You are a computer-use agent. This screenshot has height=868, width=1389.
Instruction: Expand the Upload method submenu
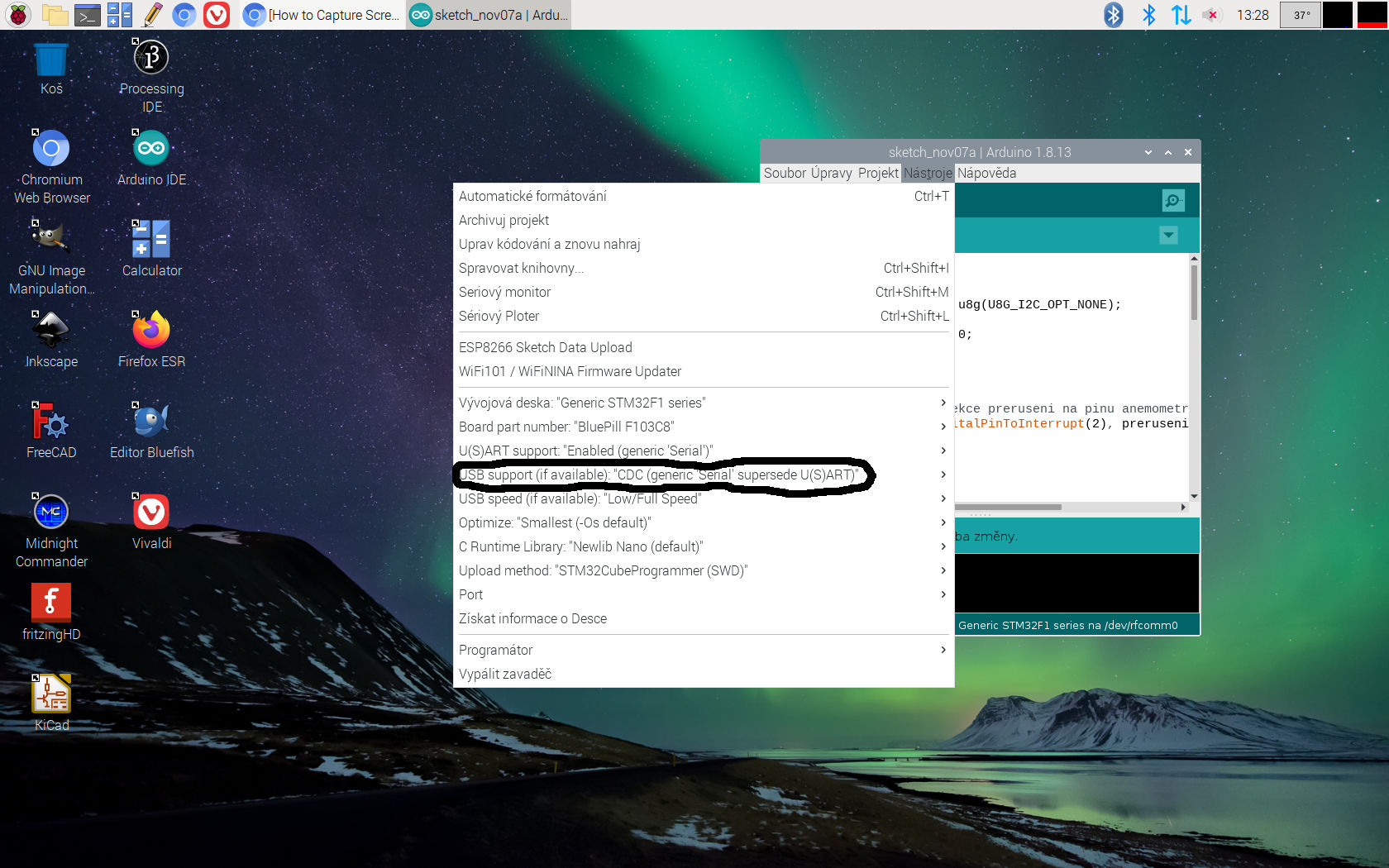click(x=703, y=570)
